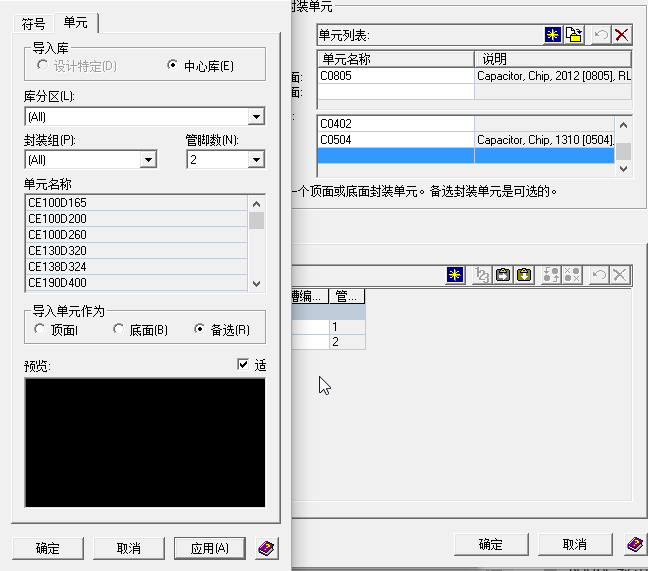Click the C0805 cell name cell

pos(396,76)
